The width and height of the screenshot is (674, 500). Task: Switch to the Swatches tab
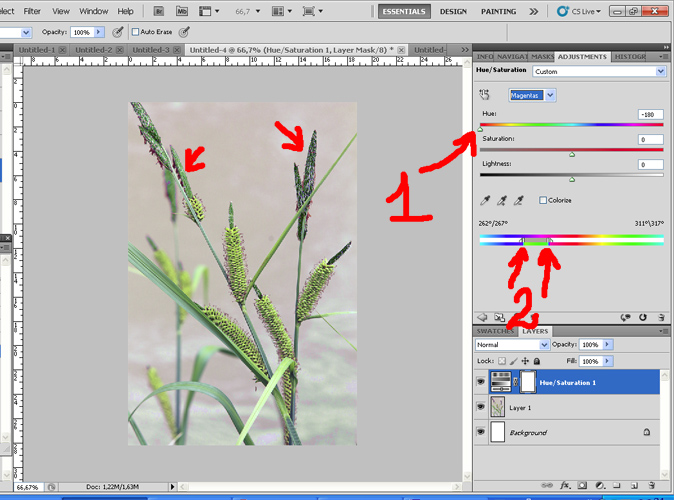(495, 331)
